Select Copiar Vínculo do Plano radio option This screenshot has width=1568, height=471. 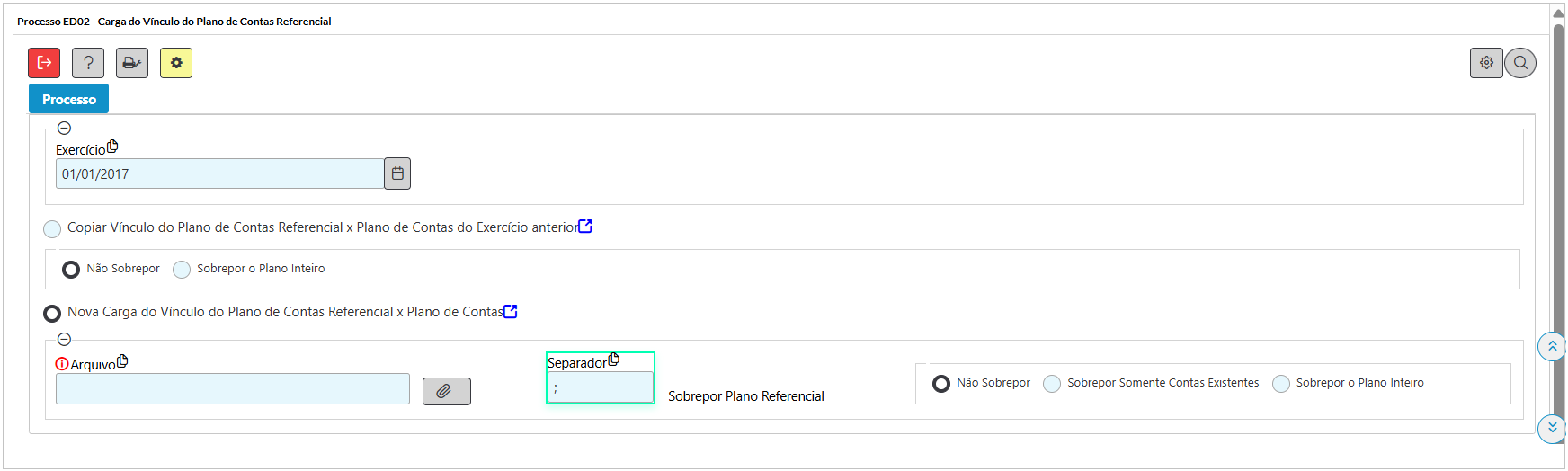[x=52, y=229]
